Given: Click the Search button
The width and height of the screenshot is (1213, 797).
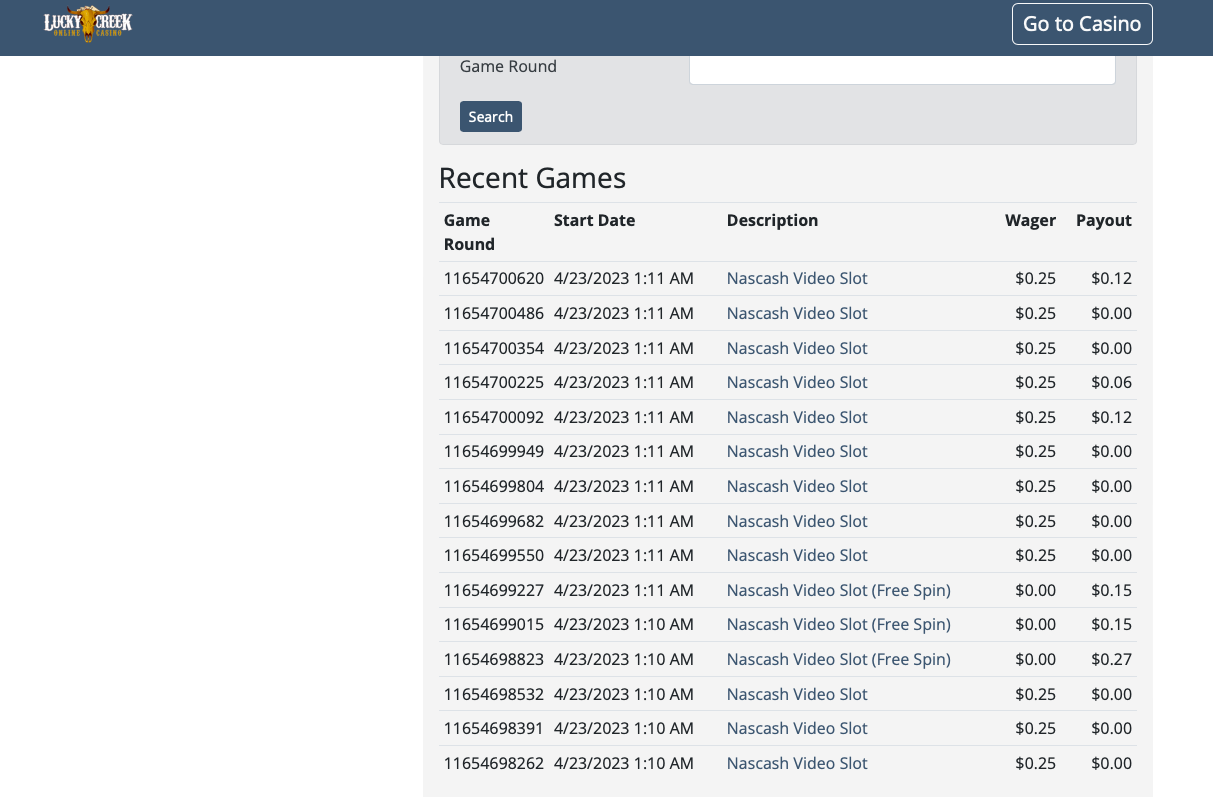Looking at the screenshot, I should tap(490, 117).
